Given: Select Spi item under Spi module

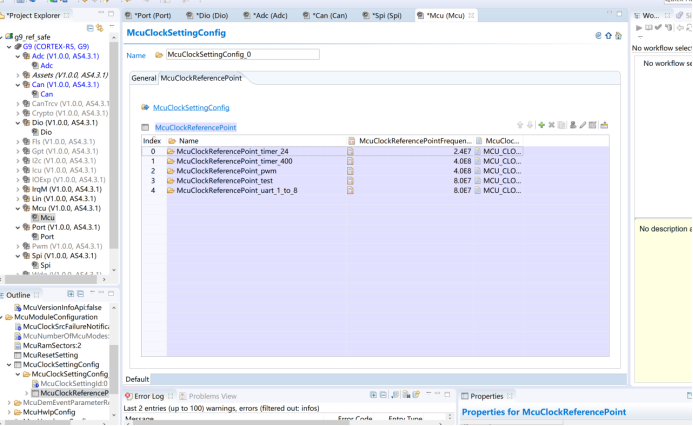Looking at the screenshot, I should pyautogui.click(x=41, y=266).
